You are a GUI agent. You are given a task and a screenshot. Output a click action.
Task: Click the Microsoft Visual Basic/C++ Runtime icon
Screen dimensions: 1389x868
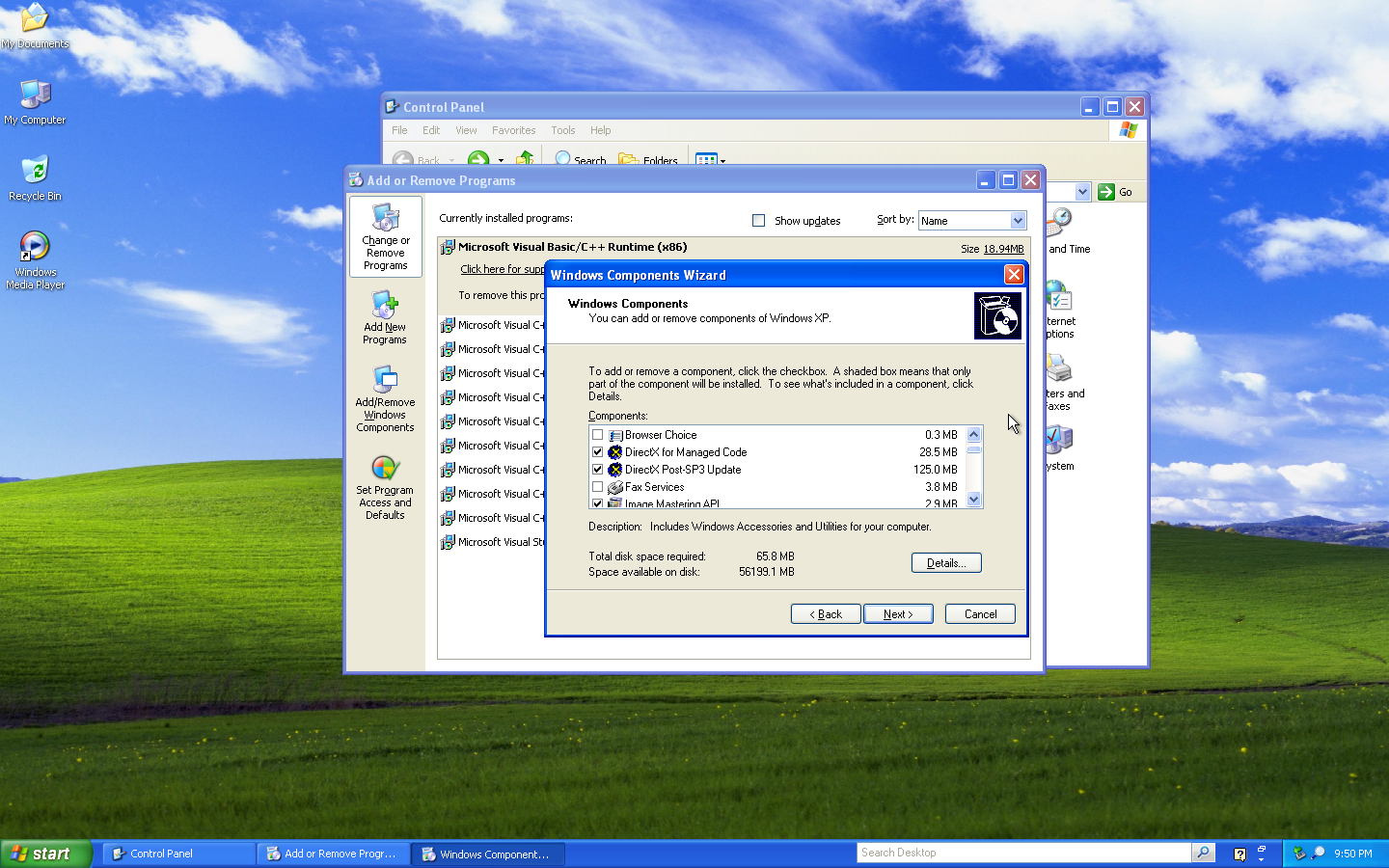point(448,248)
